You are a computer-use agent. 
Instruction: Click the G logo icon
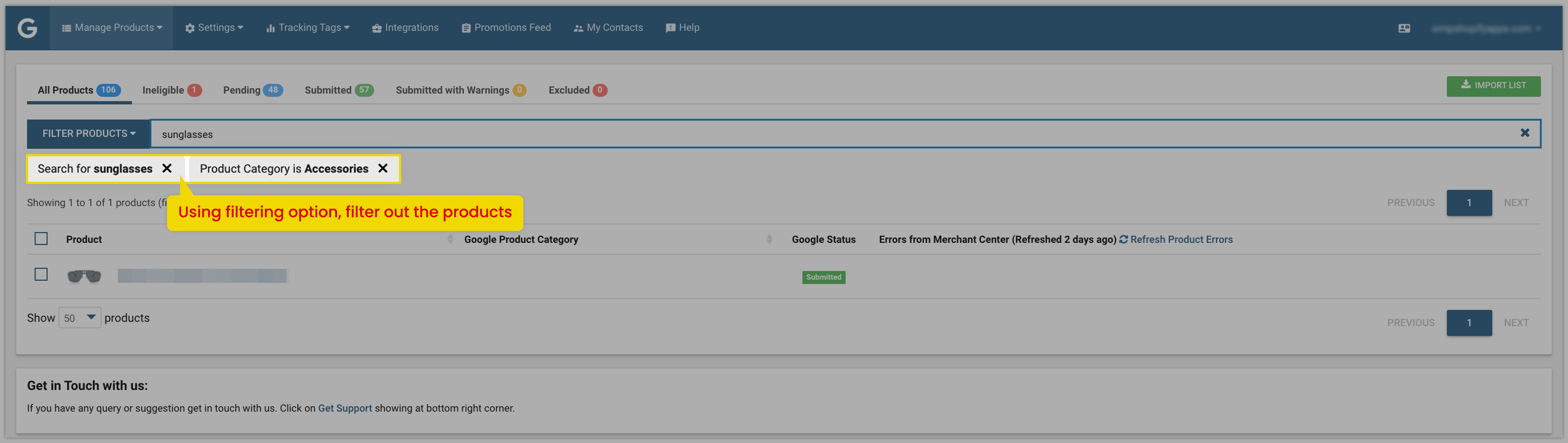point(28,28)
